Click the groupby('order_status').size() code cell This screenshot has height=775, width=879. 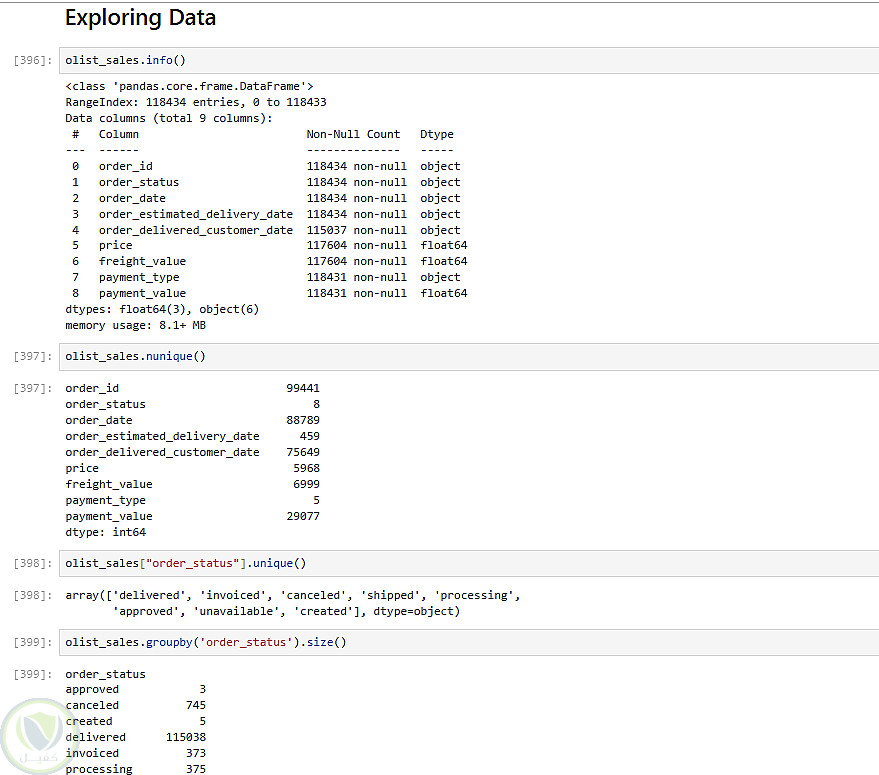[470, 642]
